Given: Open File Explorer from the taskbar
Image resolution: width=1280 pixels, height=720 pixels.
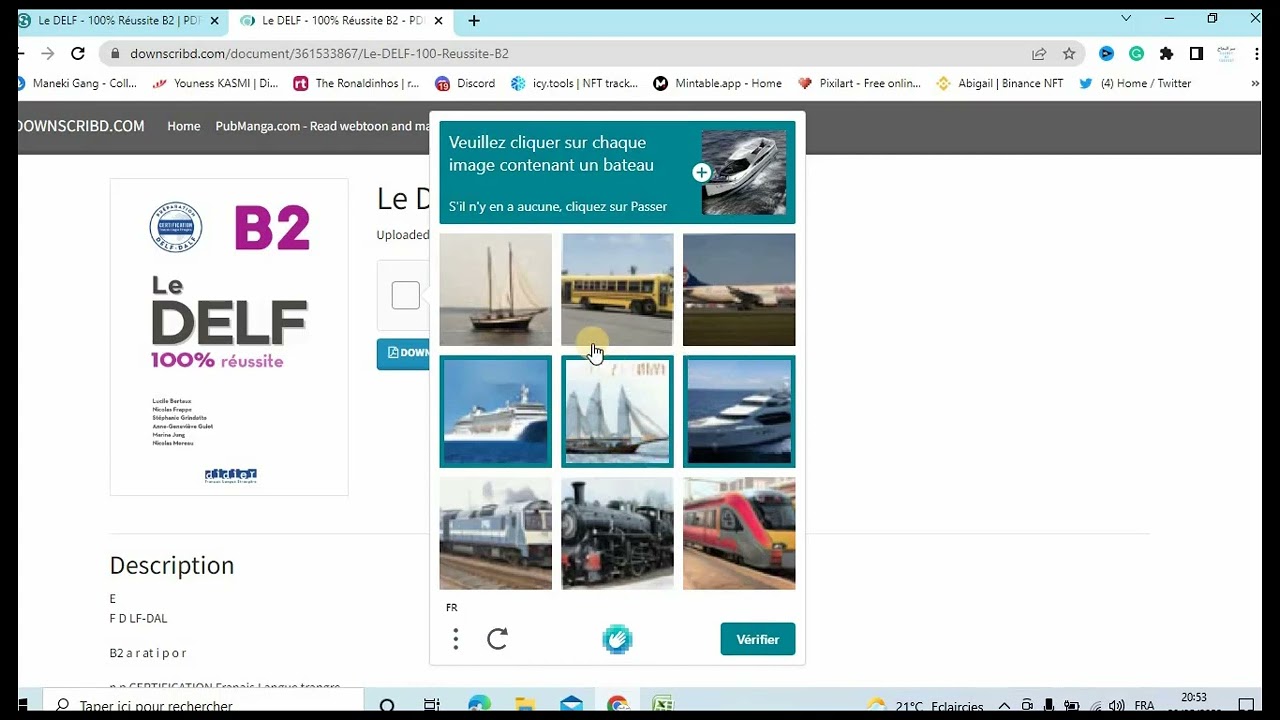Looking at the screenshot, I should click(525, 706).
